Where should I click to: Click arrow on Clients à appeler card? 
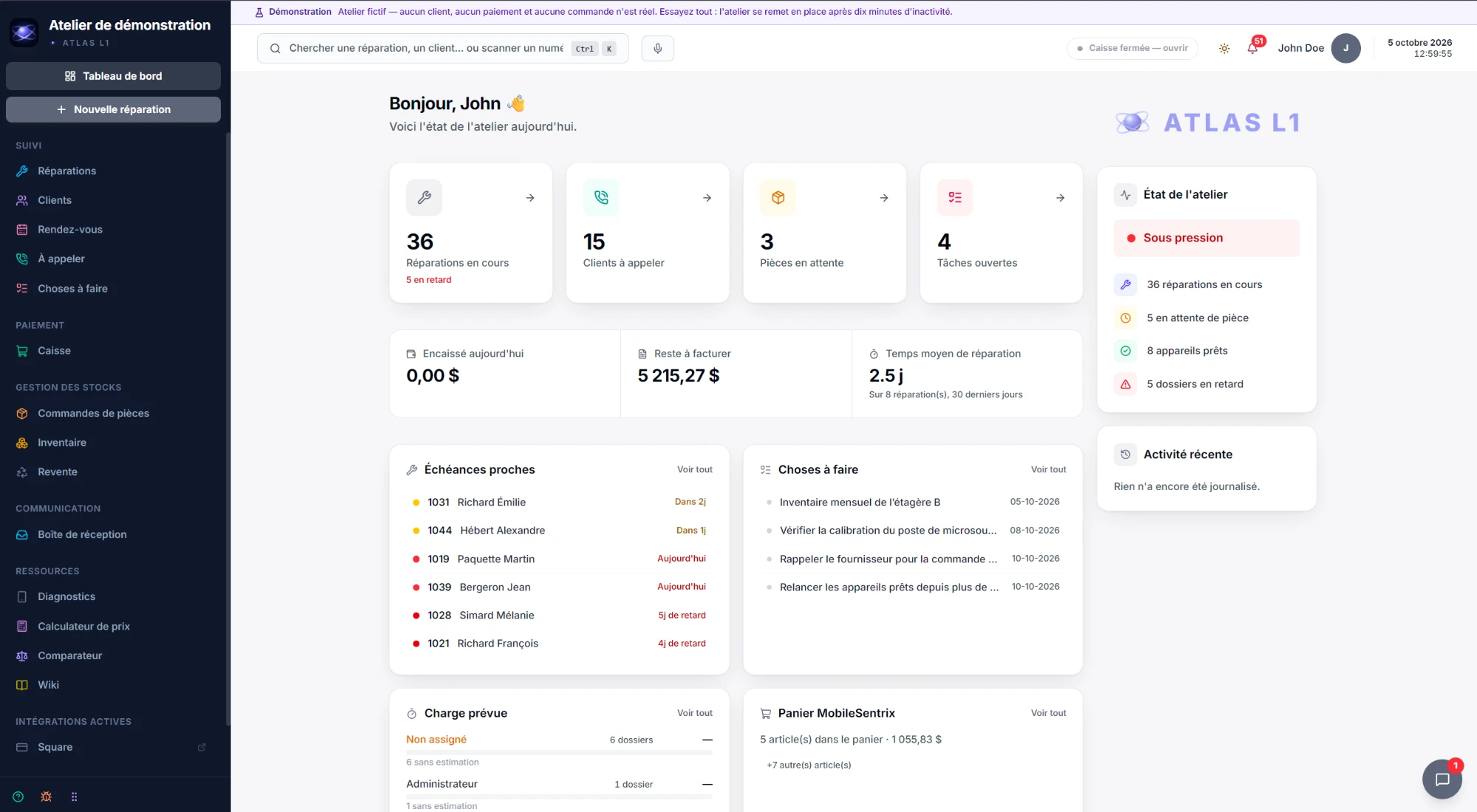pos(707,198)
